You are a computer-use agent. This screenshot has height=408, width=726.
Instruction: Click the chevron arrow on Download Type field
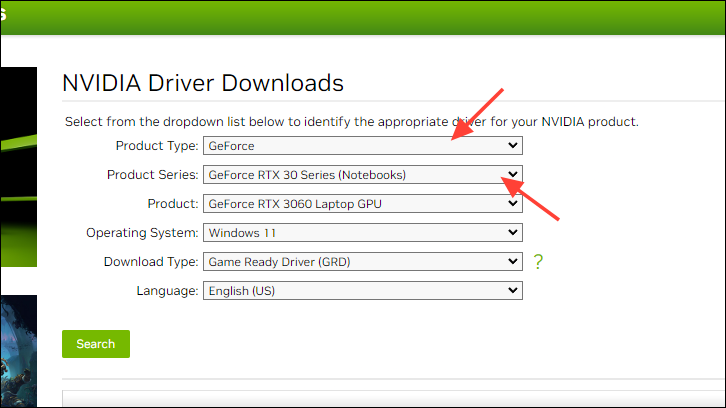pyautogui.click(x=513, y=262)
